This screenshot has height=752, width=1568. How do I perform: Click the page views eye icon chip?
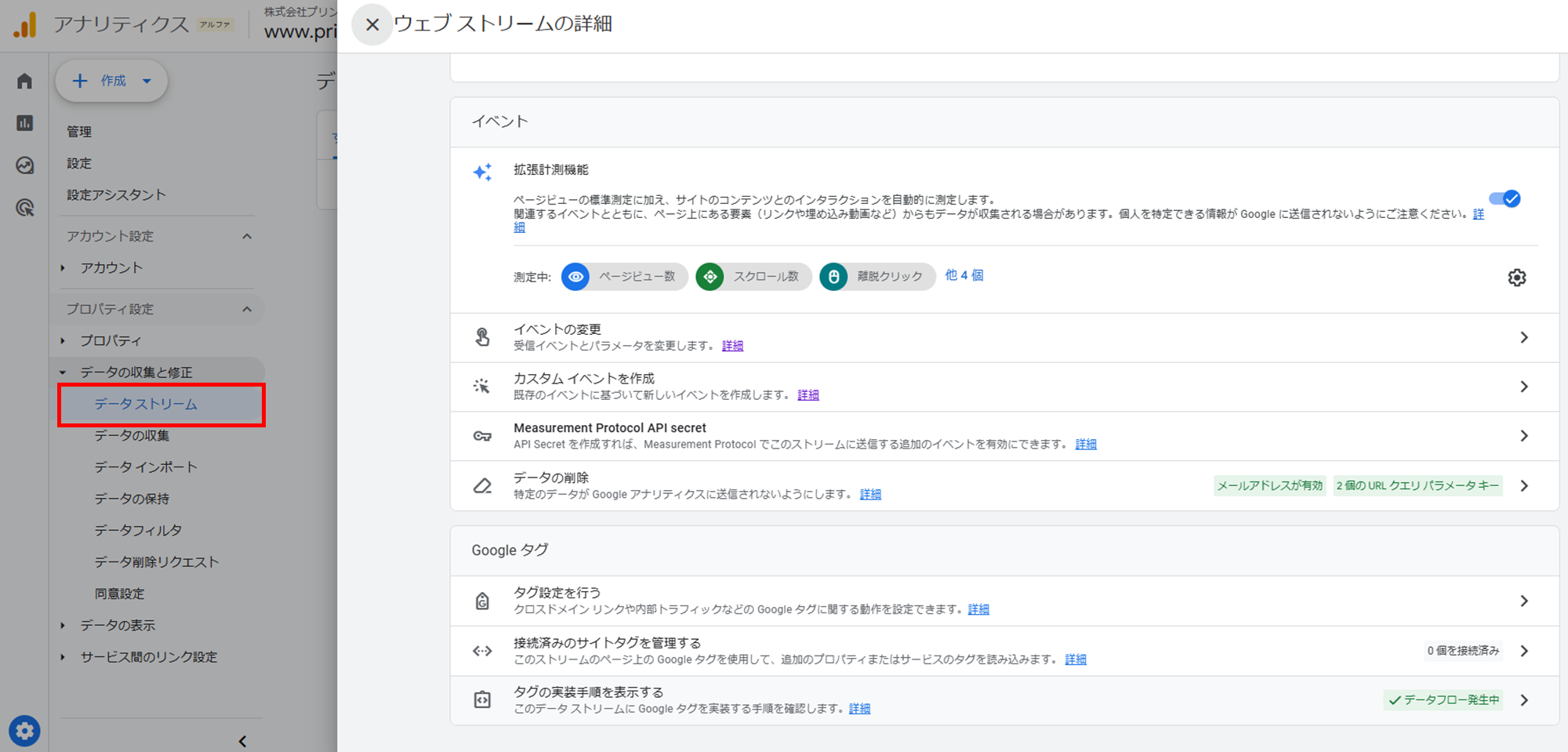point(575,277)
